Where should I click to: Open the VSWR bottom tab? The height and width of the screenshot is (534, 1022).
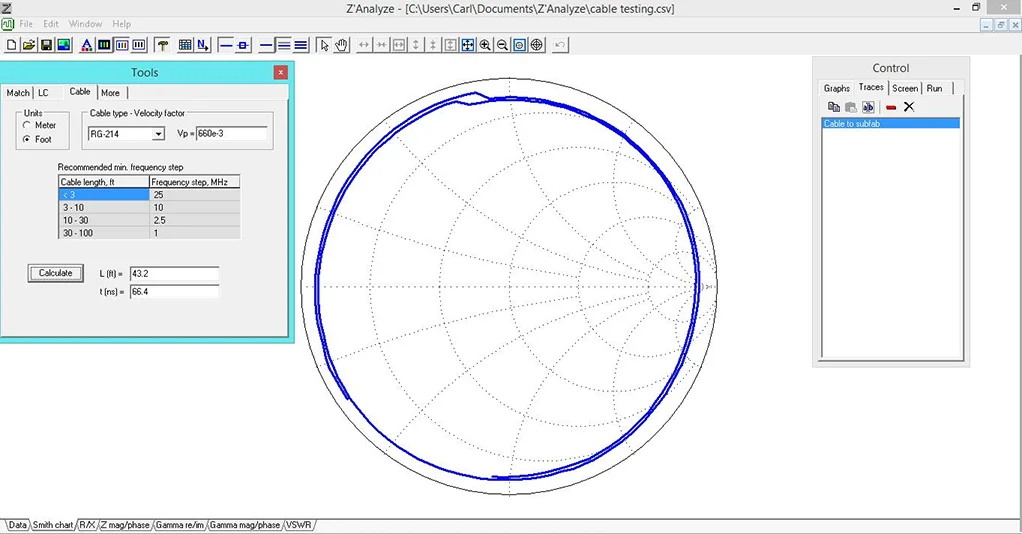click(x=299, y=525)
